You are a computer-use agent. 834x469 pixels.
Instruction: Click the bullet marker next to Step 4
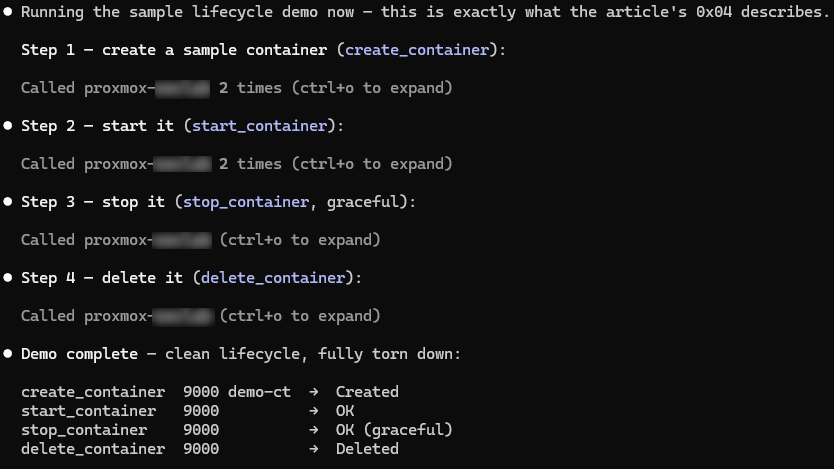[x=8, y=278]
